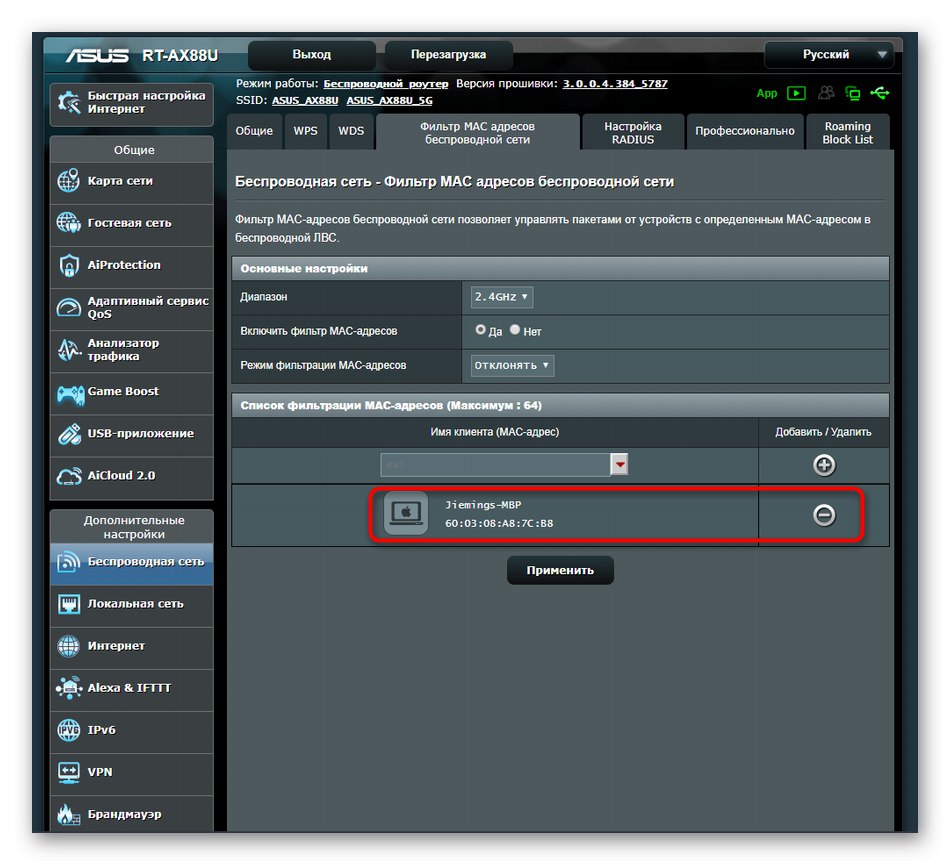Click the Выход logout button
950x865 pixels.
[x=311, y=55]
